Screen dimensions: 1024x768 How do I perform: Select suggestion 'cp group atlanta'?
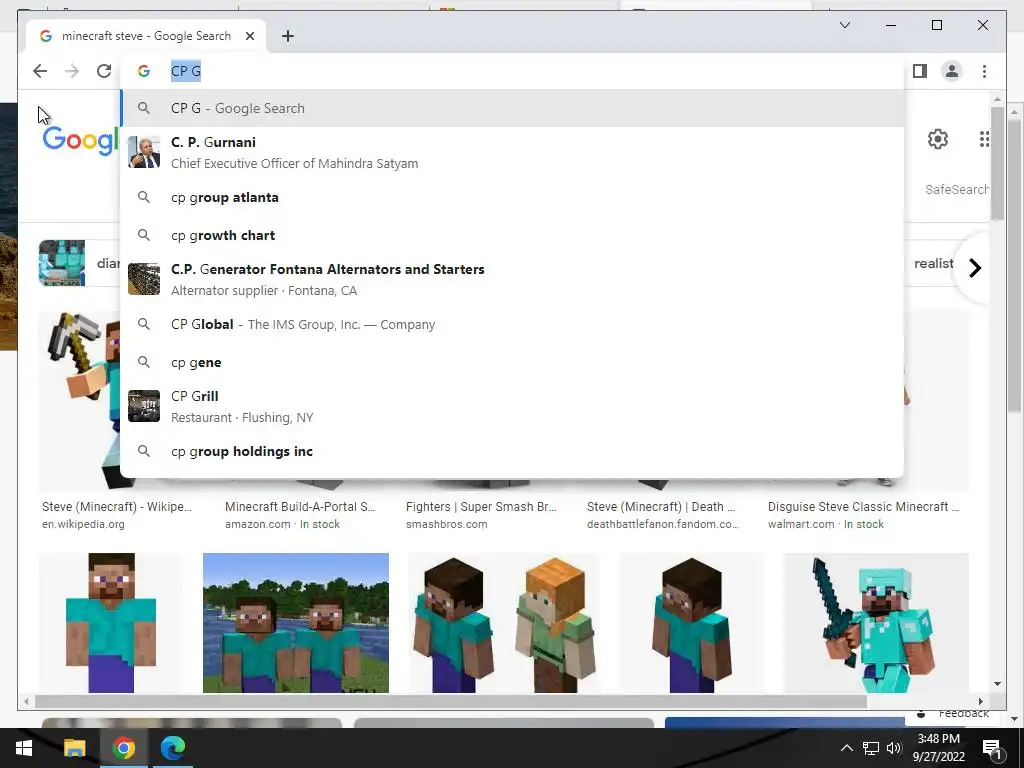pyautogui.click(x=513, y=197)
